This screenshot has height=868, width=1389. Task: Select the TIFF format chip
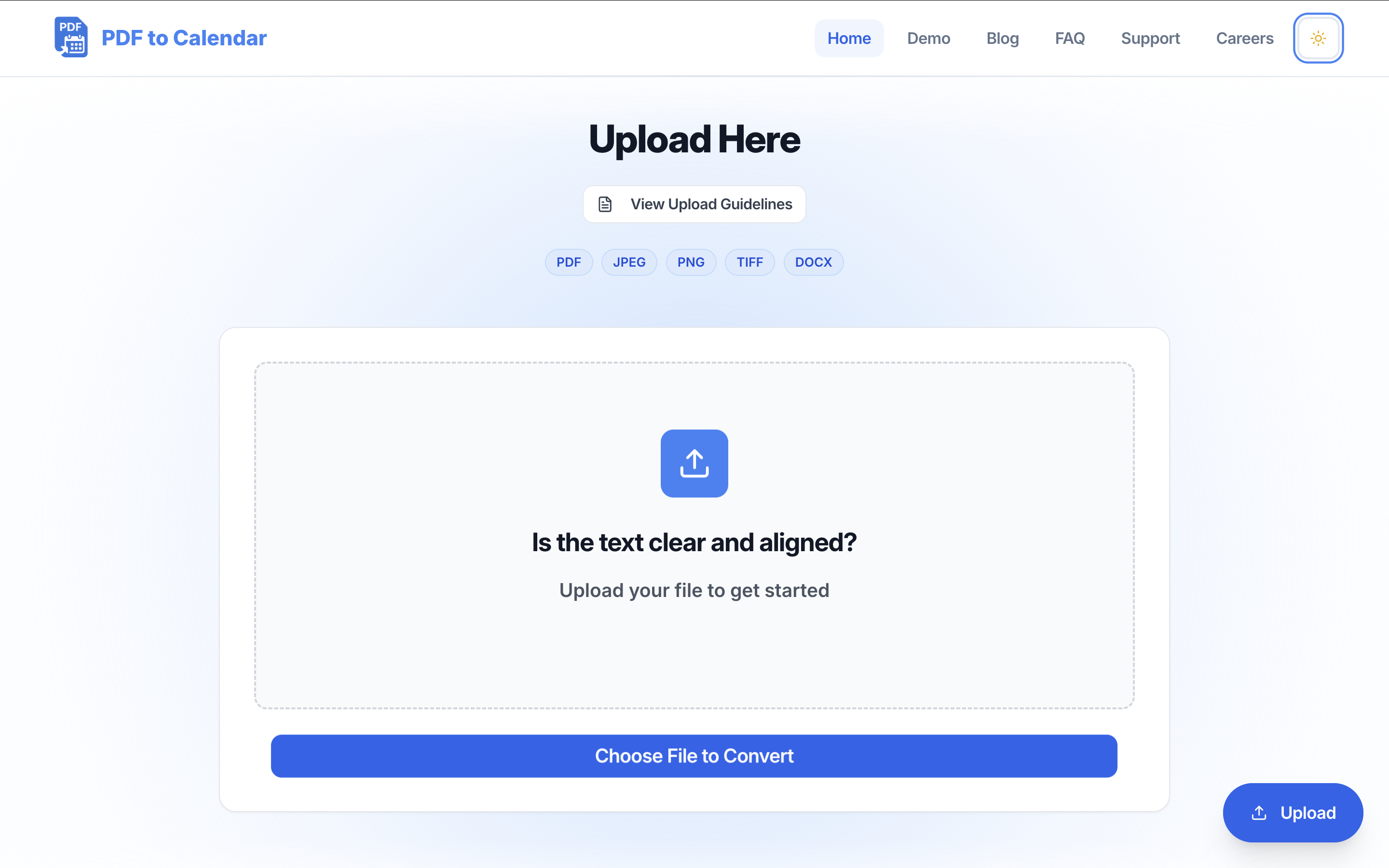click(x=749, y=262)
